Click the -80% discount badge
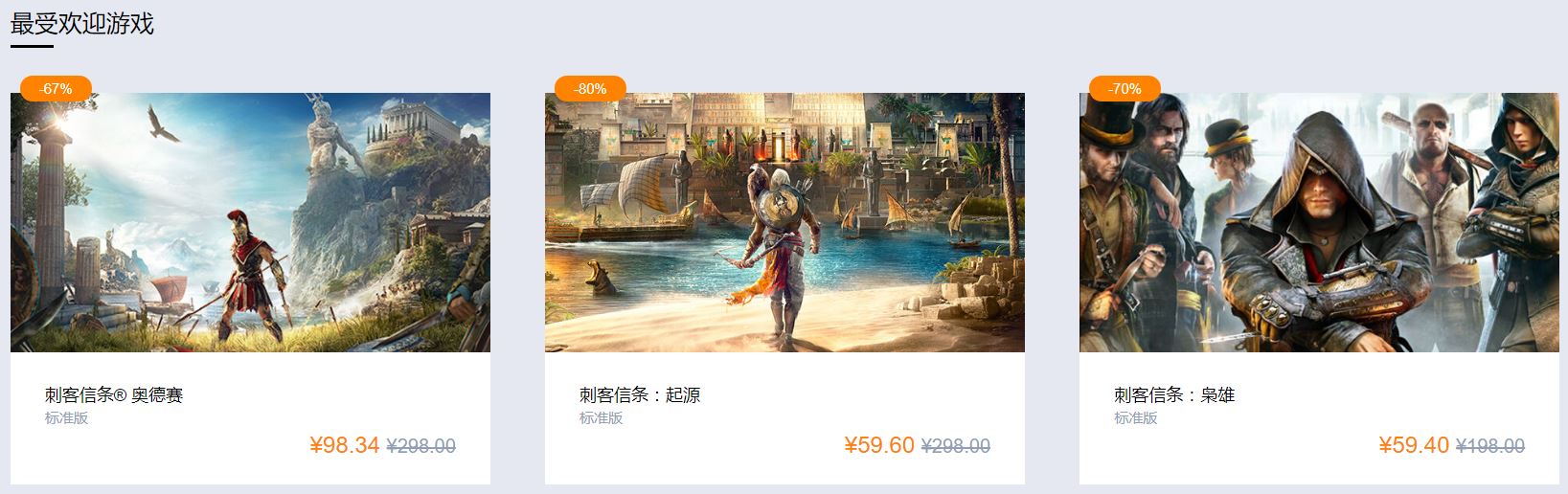This screenshot has height=494, width=1568. tap(590, 88)
